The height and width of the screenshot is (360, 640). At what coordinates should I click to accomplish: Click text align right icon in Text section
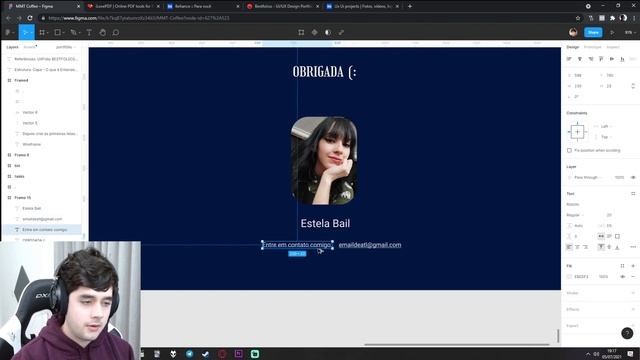(x=586, y=247)
